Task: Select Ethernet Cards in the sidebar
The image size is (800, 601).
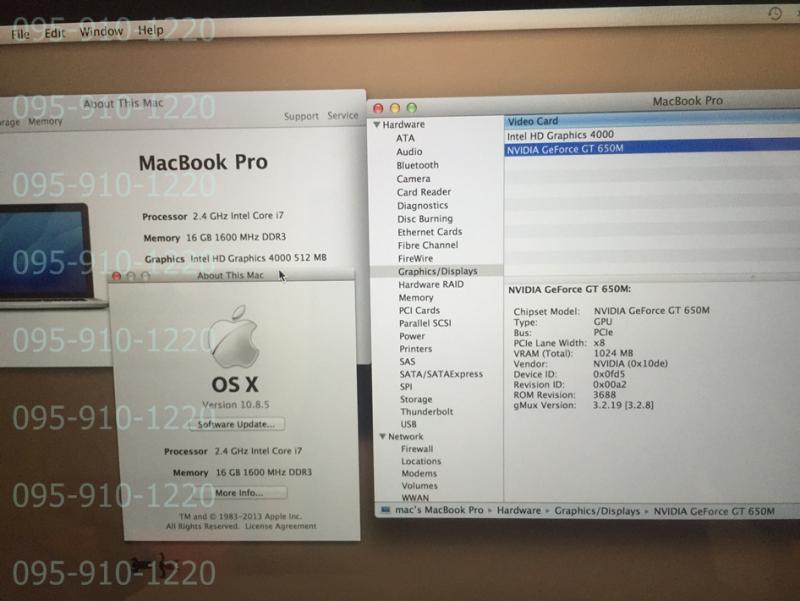Action: point(430,232)
